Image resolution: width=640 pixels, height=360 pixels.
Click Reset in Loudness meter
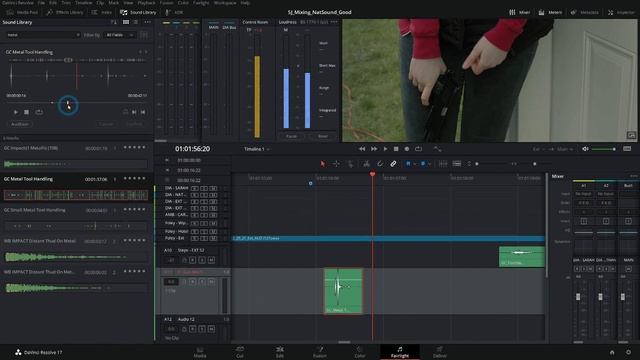coord(323,136)
